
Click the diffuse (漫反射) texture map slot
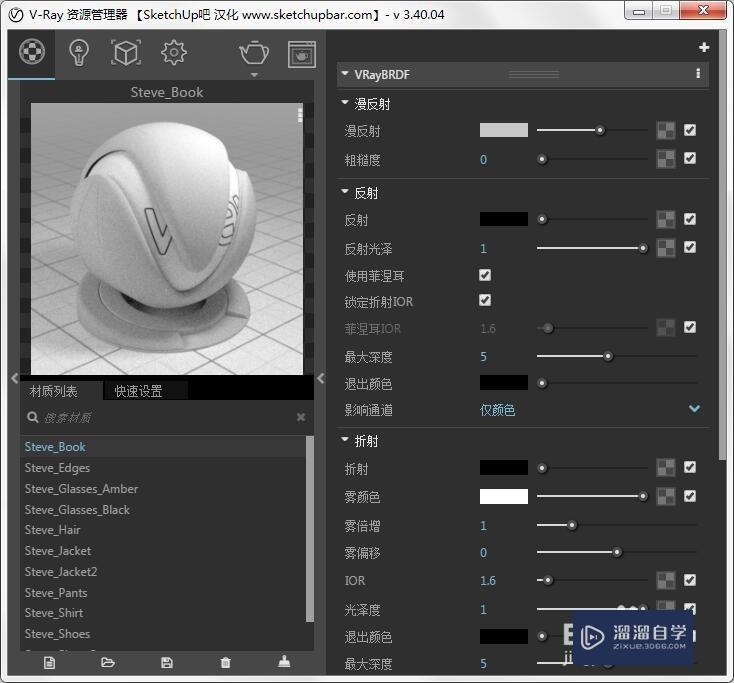(666, 131)
